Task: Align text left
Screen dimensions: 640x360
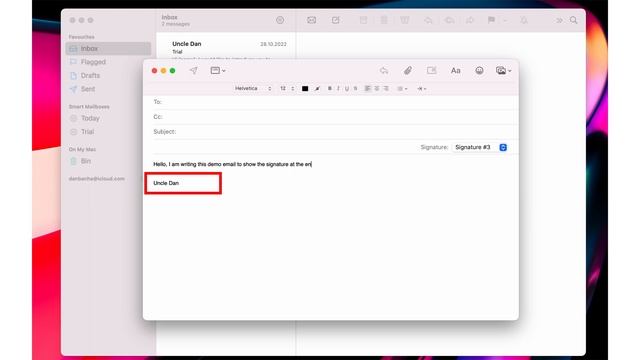Action: click(x=368, y=89)
